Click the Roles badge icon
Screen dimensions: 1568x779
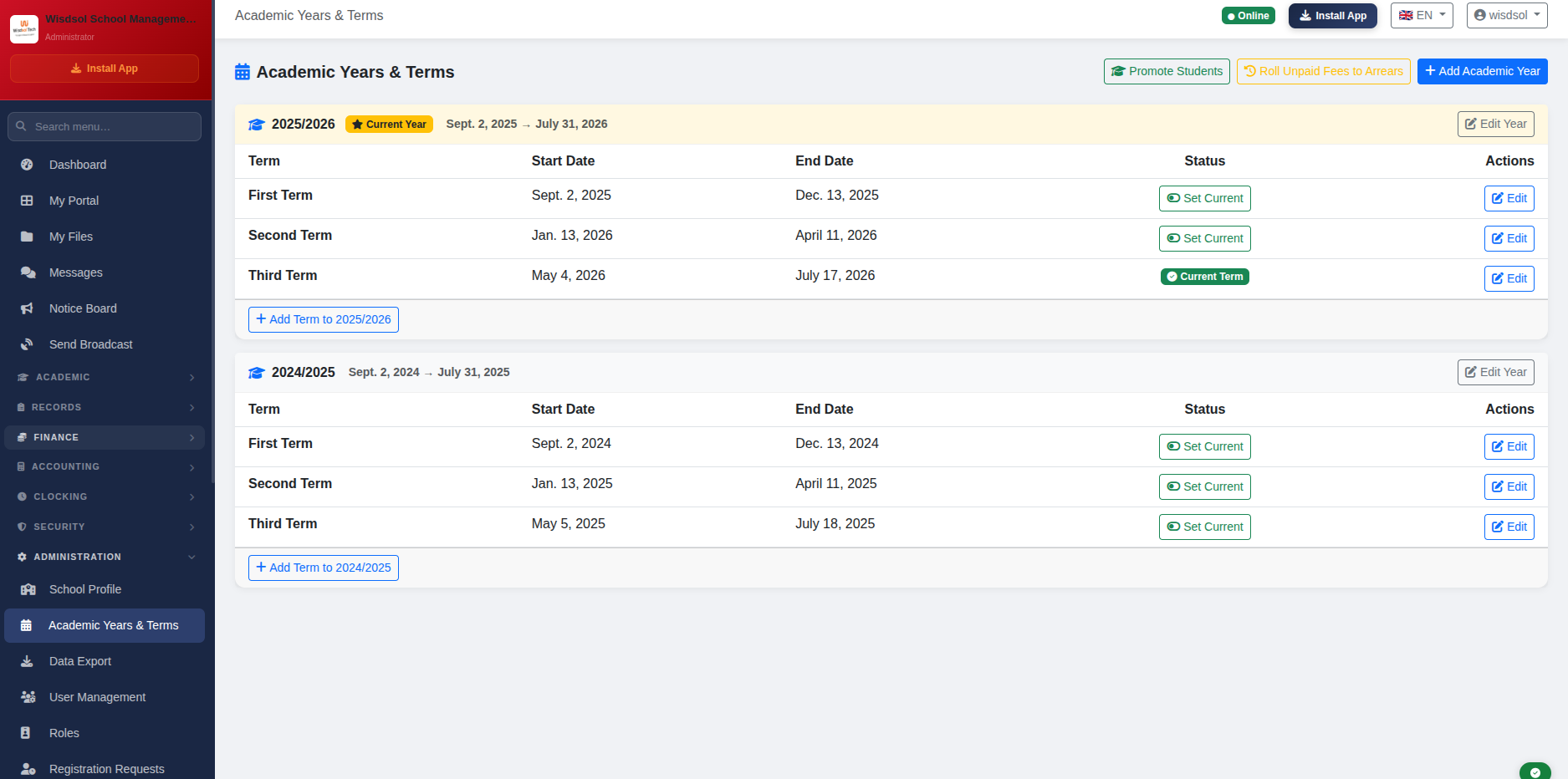(x=25, y=733)
